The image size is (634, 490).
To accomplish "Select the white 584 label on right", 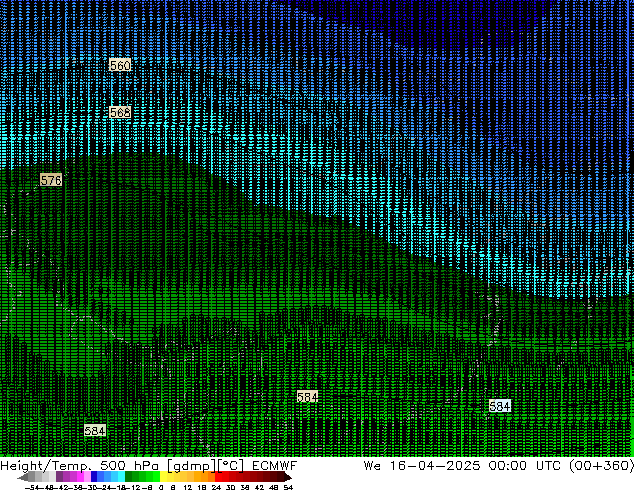I will (x=500, y=406).
